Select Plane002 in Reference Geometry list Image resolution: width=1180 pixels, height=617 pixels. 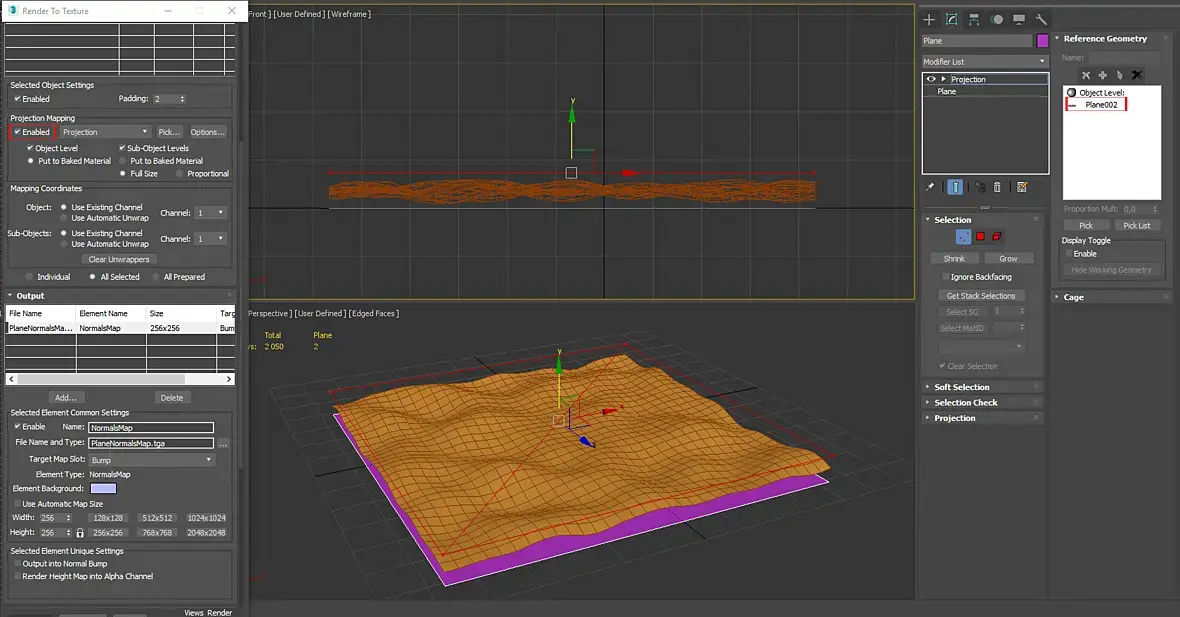tap(1101, 105)
